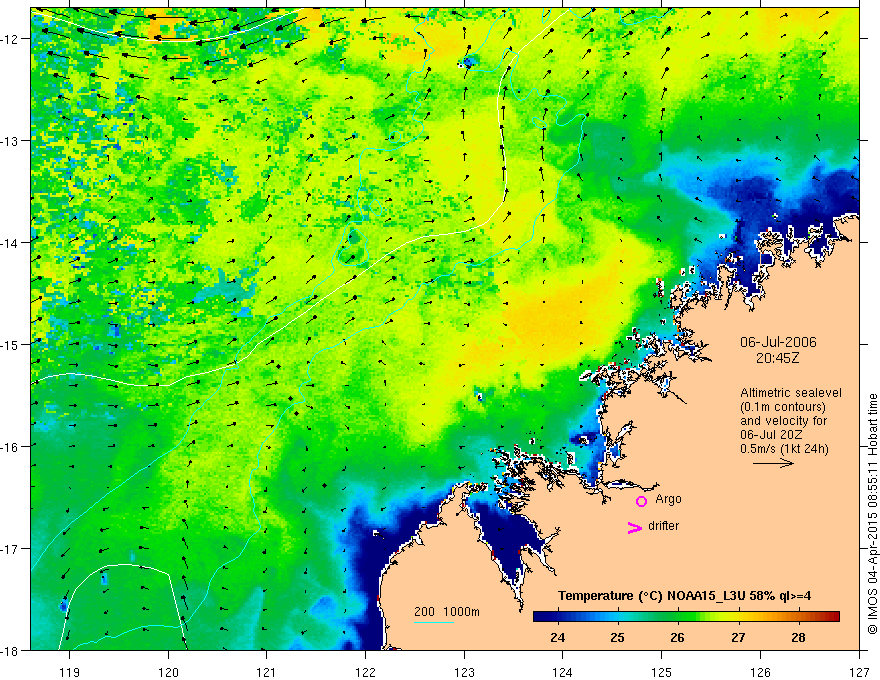This screenshot has width=880, height=680.
Task: Click the 'Argo' legend label
Action: point(668,499)
